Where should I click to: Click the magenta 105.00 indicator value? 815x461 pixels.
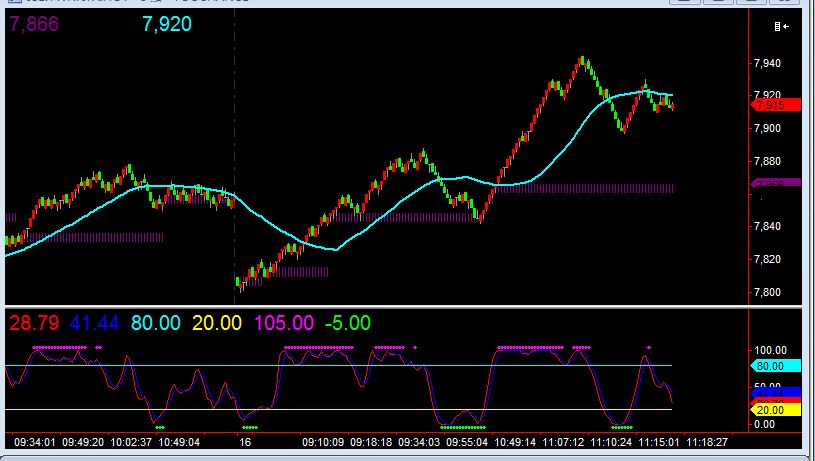tap(284, 323)
